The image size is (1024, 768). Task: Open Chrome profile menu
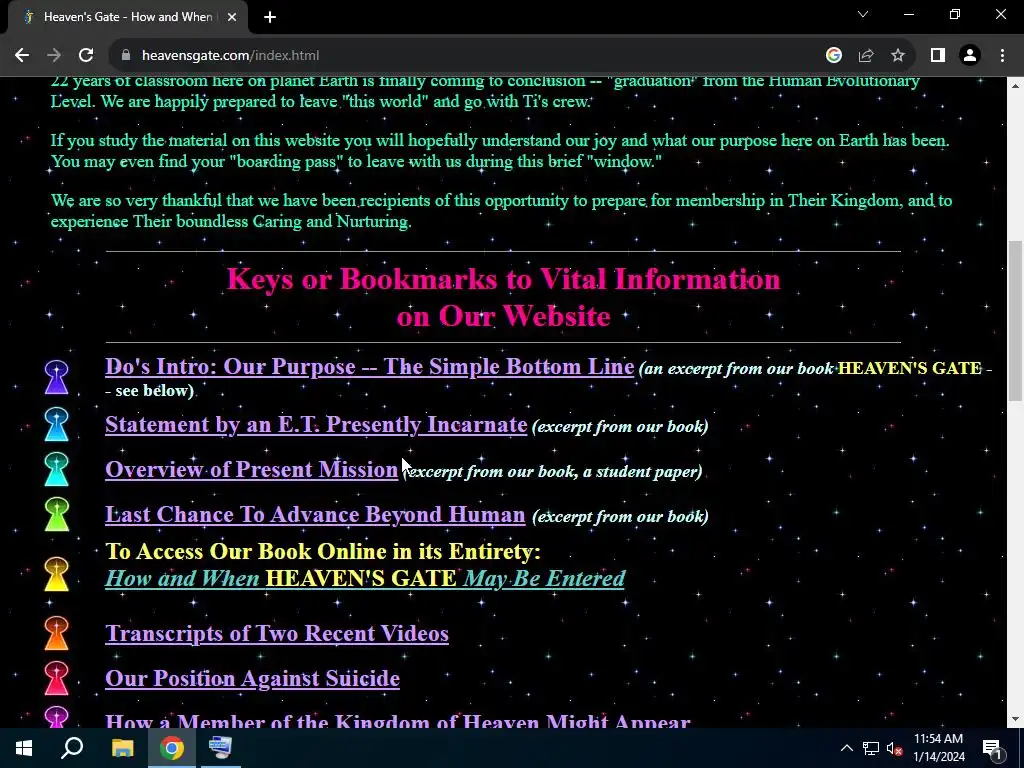[x=970, y=56]
